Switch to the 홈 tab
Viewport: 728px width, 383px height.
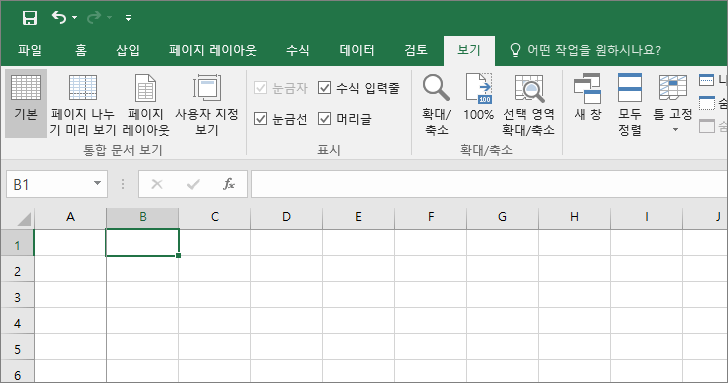click(81, 50)
